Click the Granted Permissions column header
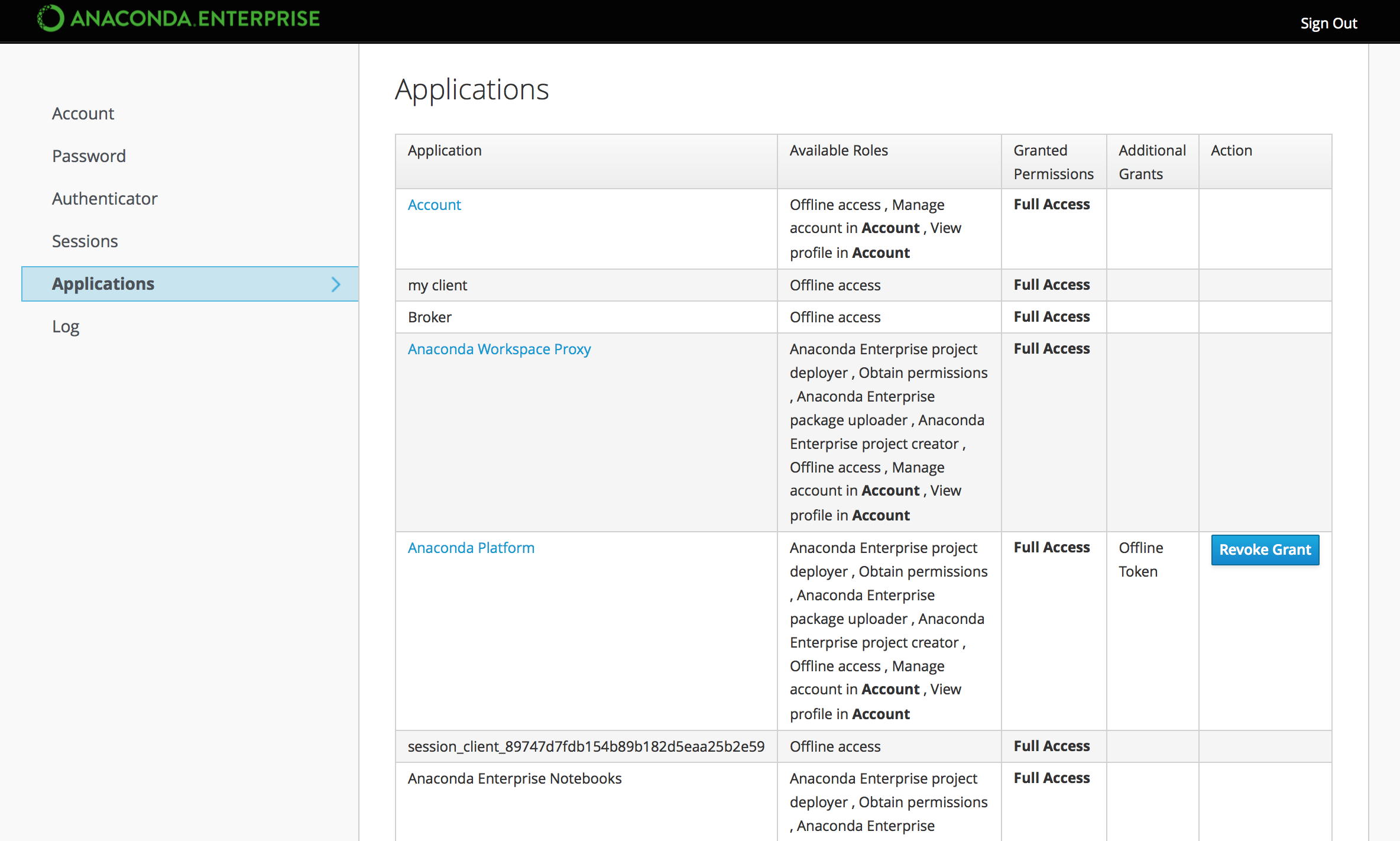The height and width of the screenshot is (841, 1400). (x=1053, y=162)
